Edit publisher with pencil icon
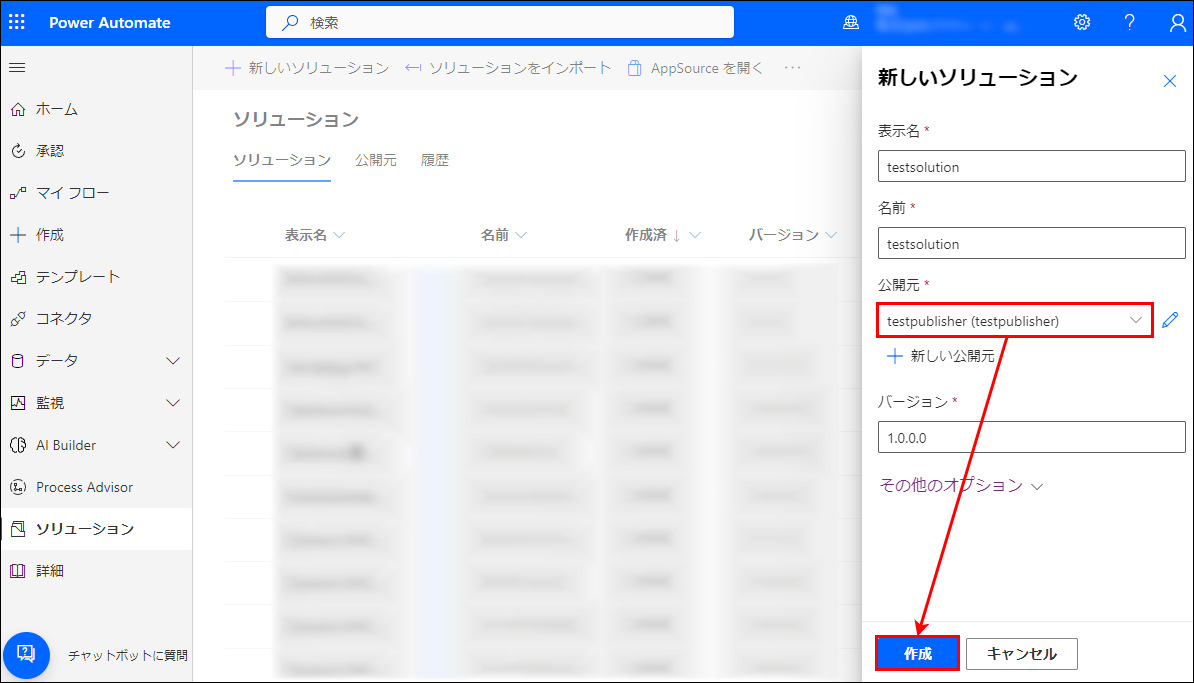Screen dimensions: 1194x683 point(1170,321)
